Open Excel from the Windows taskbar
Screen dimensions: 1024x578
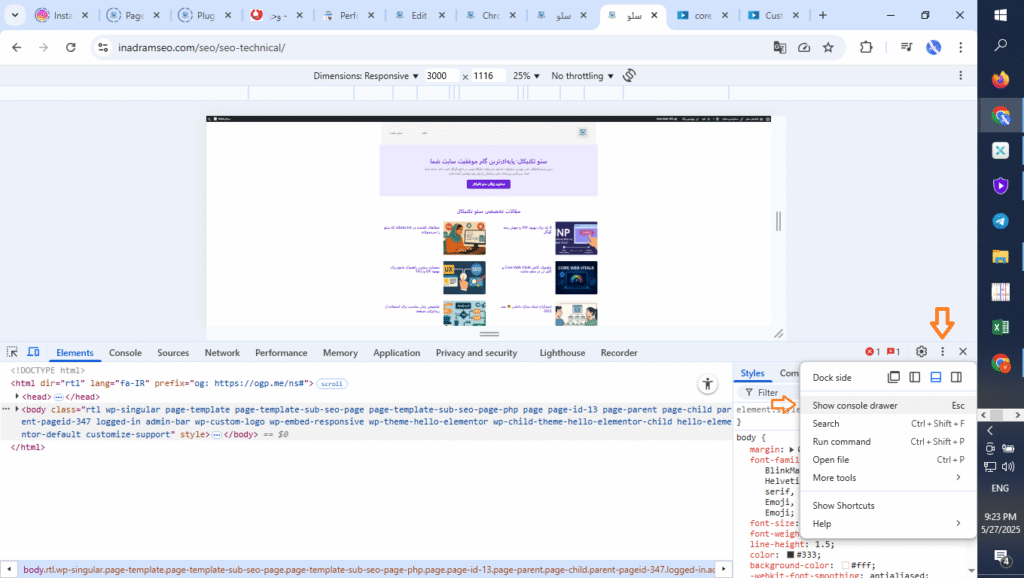click(x=1000, y=327)
